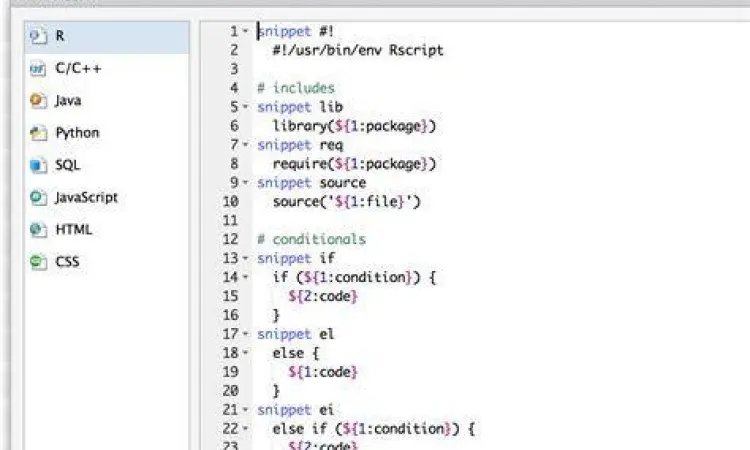The width and height of the screenshot is (750, 450).
Task: Fold snippet ei at line 21
Action: tap(245, 410)
